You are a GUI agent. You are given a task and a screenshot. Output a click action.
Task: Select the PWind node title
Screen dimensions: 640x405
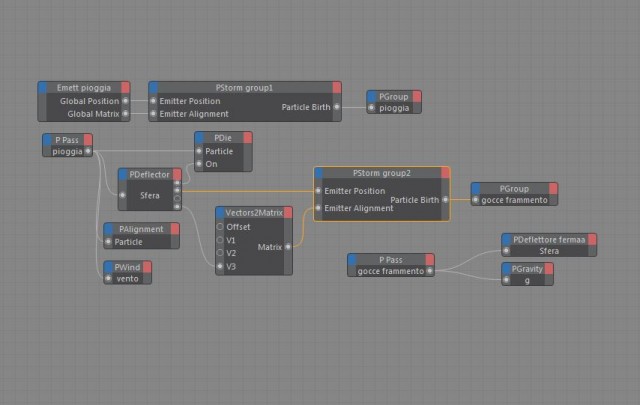[x=127, y=267]
